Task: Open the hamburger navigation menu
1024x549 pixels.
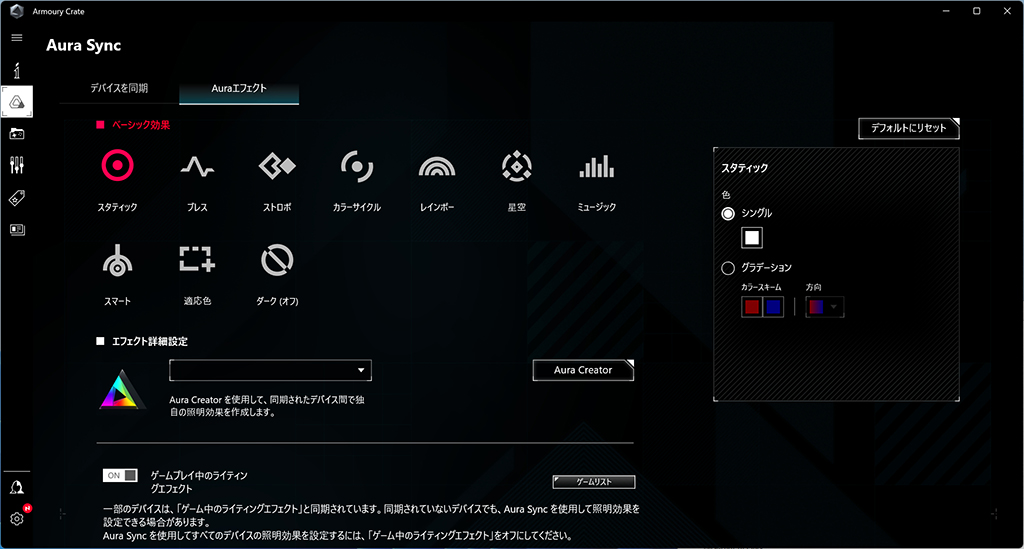Action: 17,38
